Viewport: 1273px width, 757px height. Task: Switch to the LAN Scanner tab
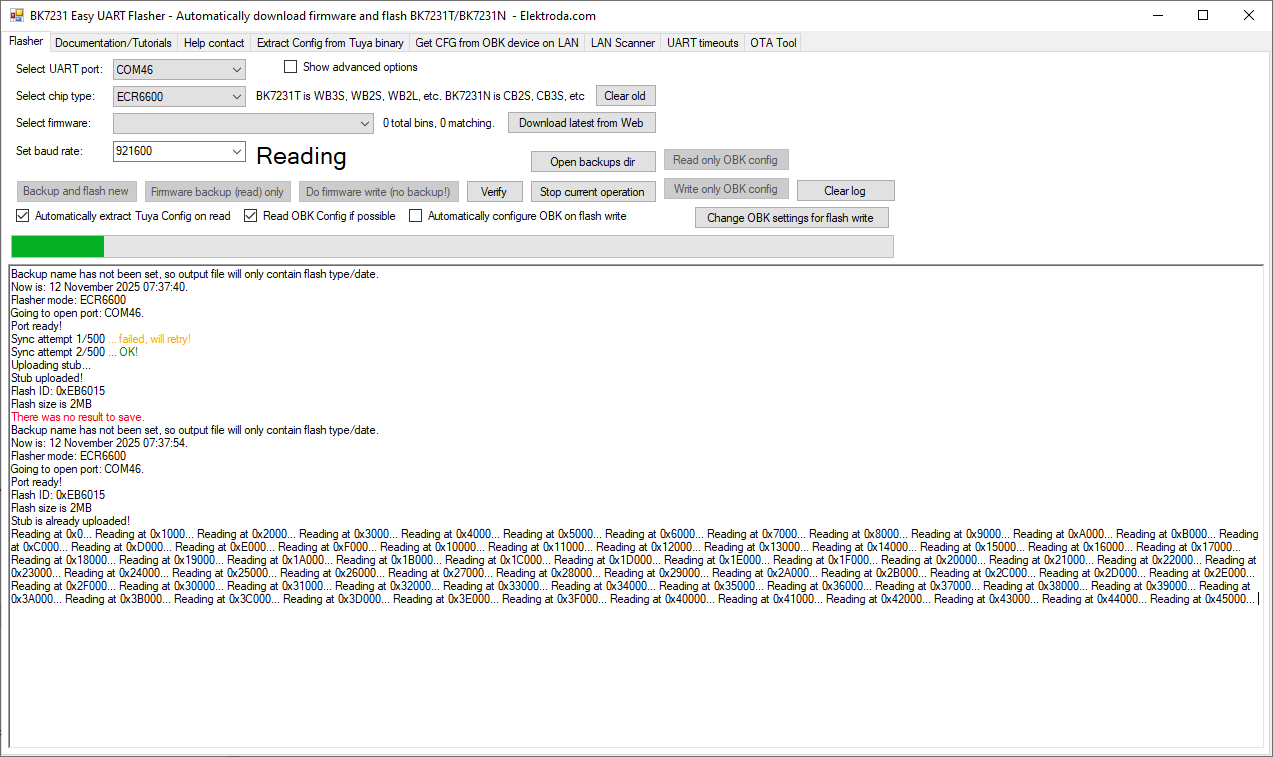(x=623, y=43)
